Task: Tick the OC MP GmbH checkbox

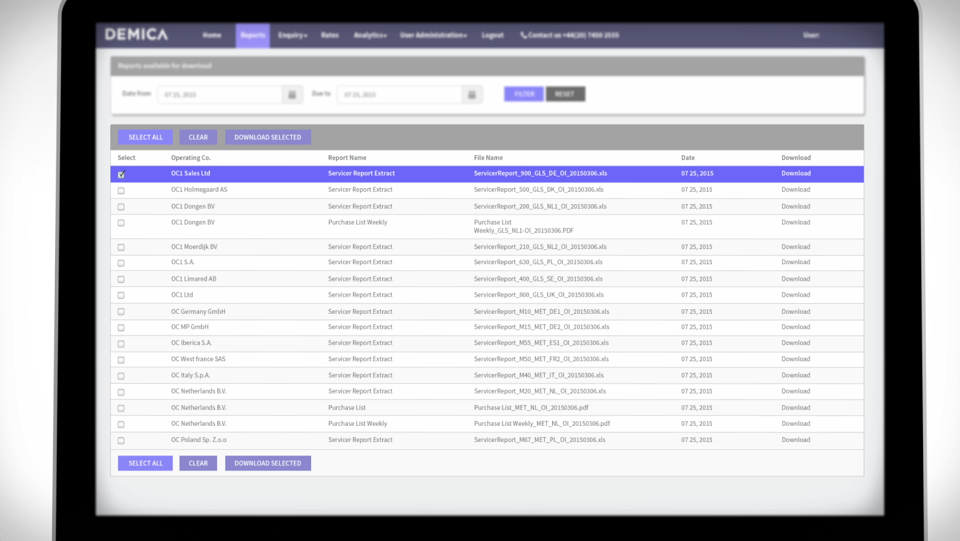Action: tap(121, 327)
